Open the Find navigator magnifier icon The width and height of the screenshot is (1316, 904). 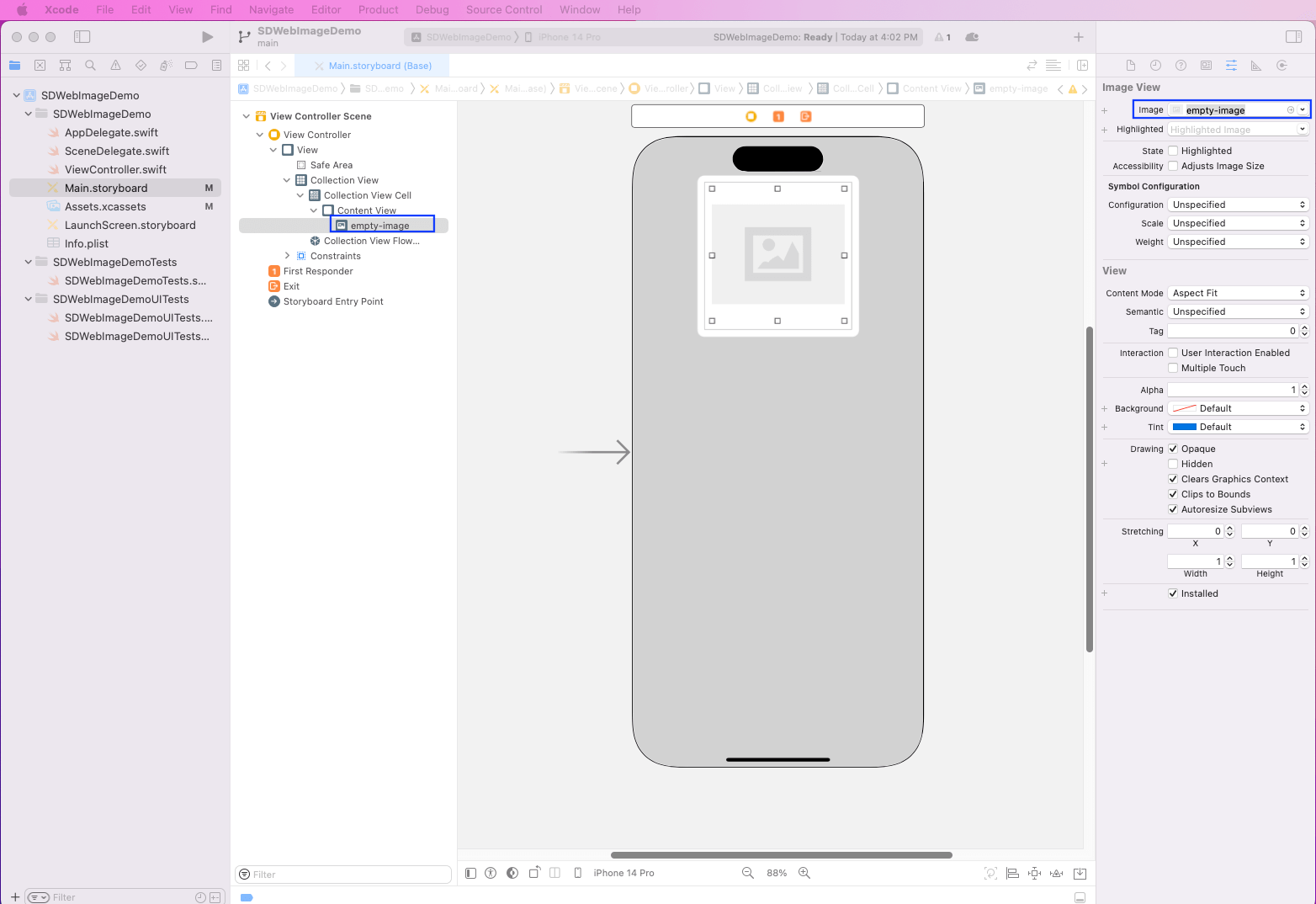(90, 66)
